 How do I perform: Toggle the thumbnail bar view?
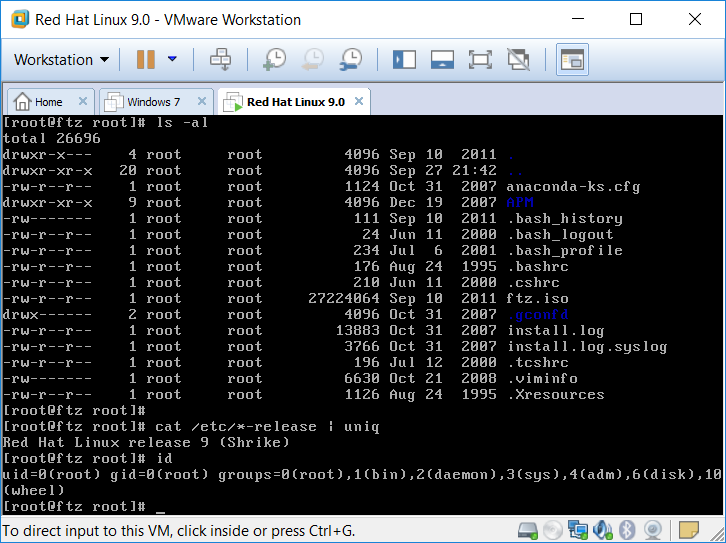coord(442,60)
